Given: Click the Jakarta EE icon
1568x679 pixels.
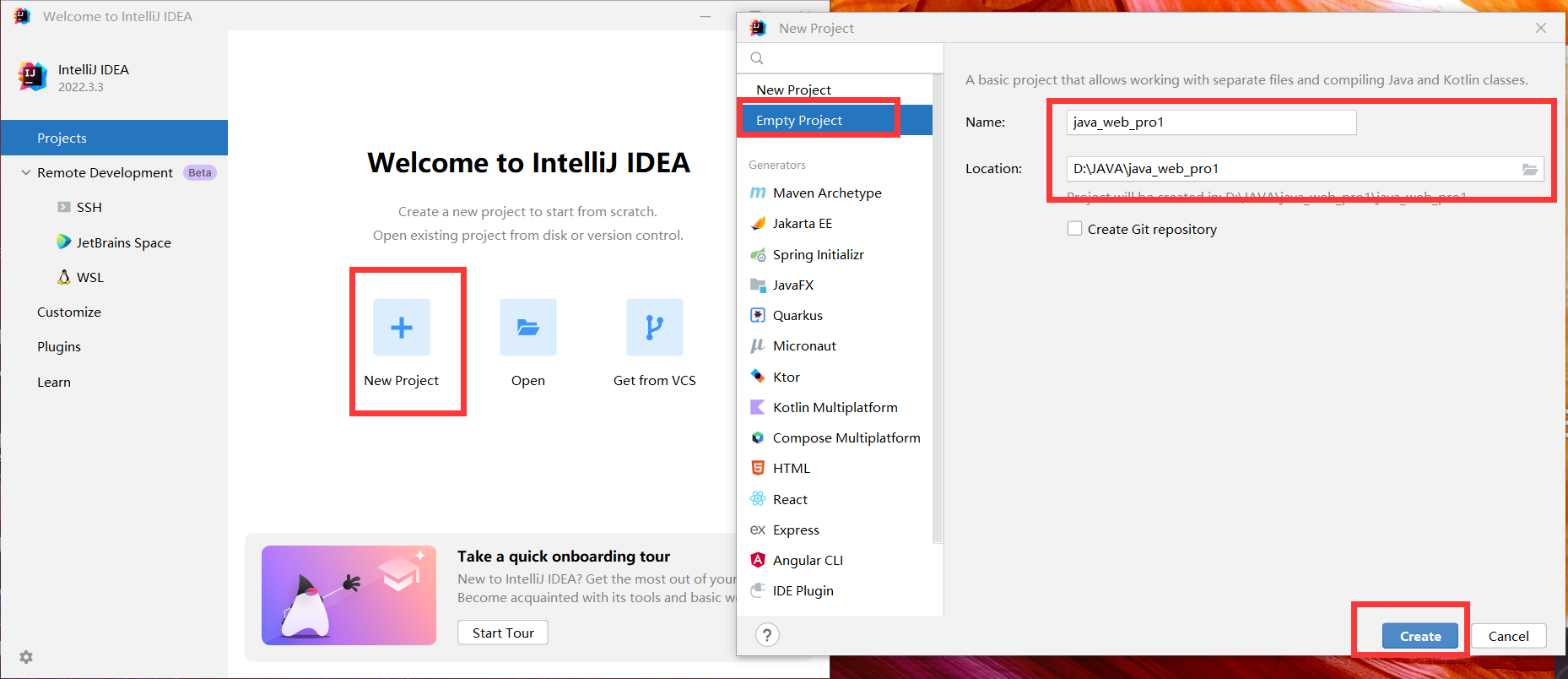Looking at the screenshot, I should coord(758,223).
